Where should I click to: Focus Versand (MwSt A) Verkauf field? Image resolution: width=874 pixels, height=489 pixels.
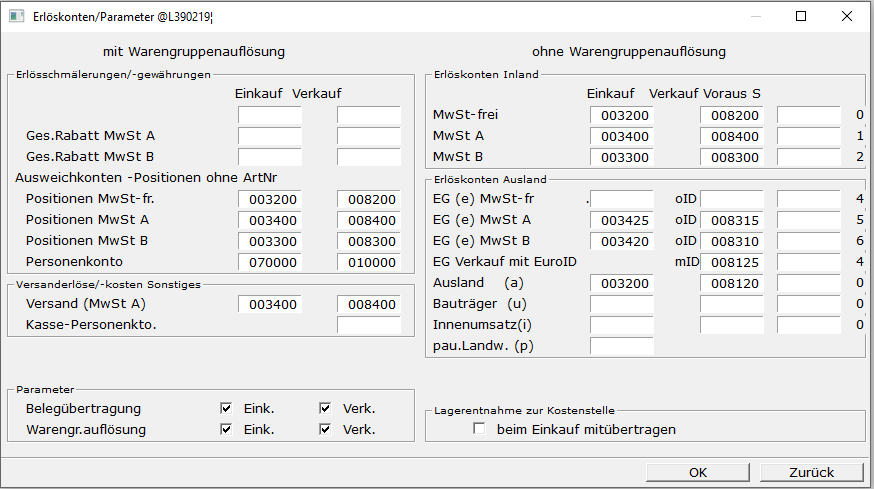coord(368,304)
